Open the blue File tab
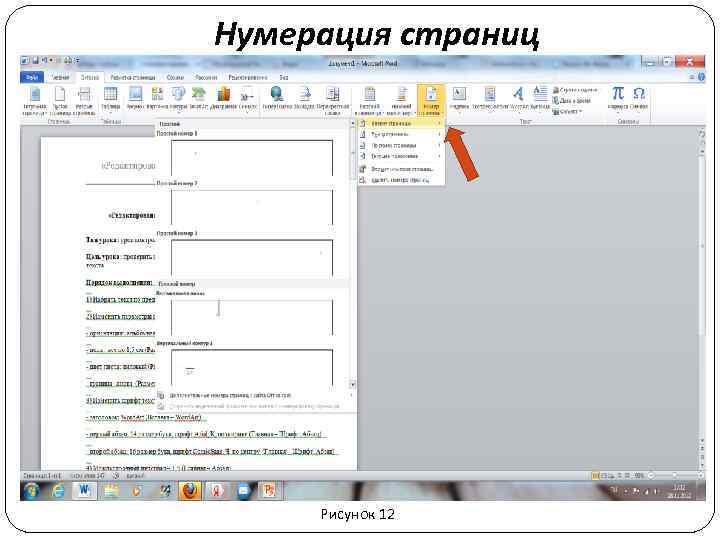The width and height of the screenshot is (720, 540). tap(32, 78)
